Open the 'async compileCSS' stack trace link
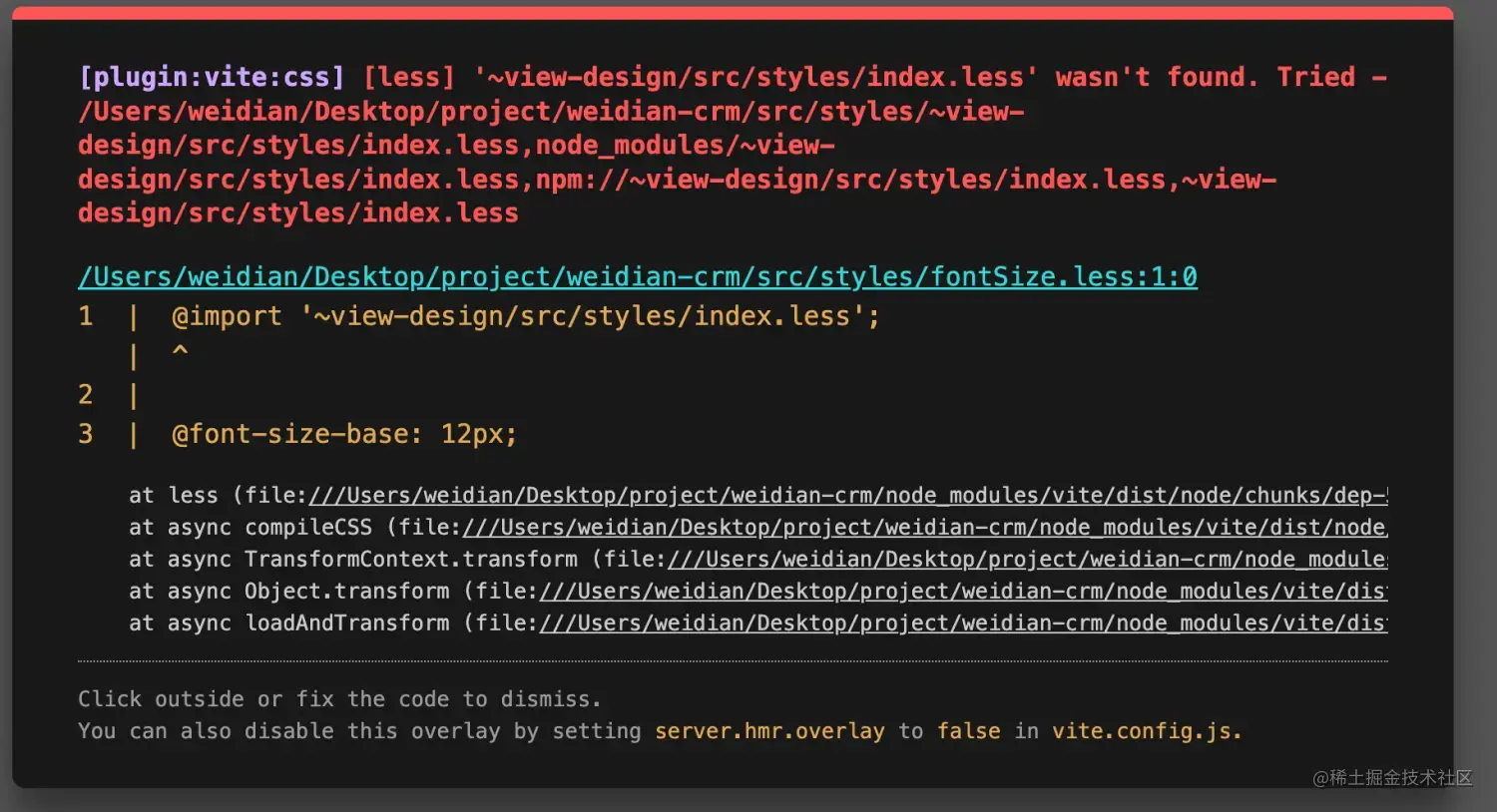 click(925, 528)
